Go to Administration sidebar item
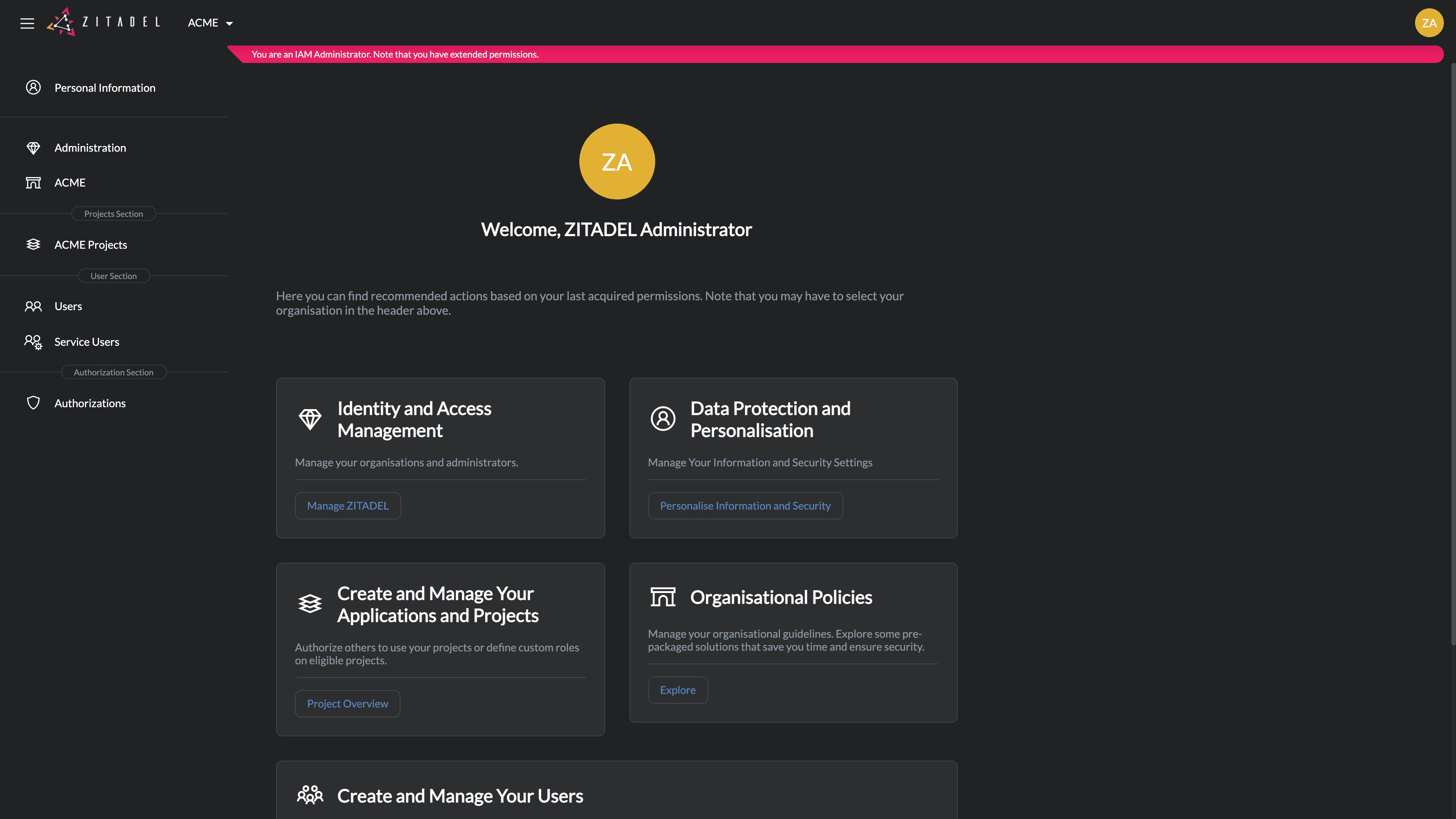Image resolution: width=1456 pixels, height=819 pixels. pyautogui.click(x=90, y=147)
